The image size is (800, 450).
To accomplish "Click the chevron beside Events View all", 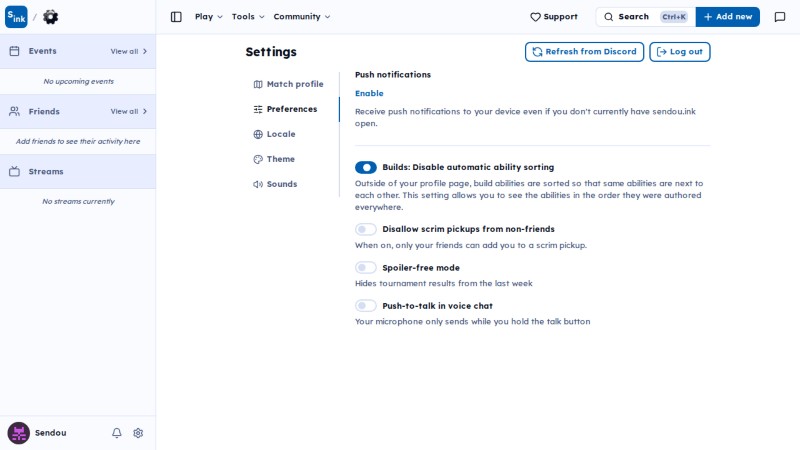I will coord(145,52).
